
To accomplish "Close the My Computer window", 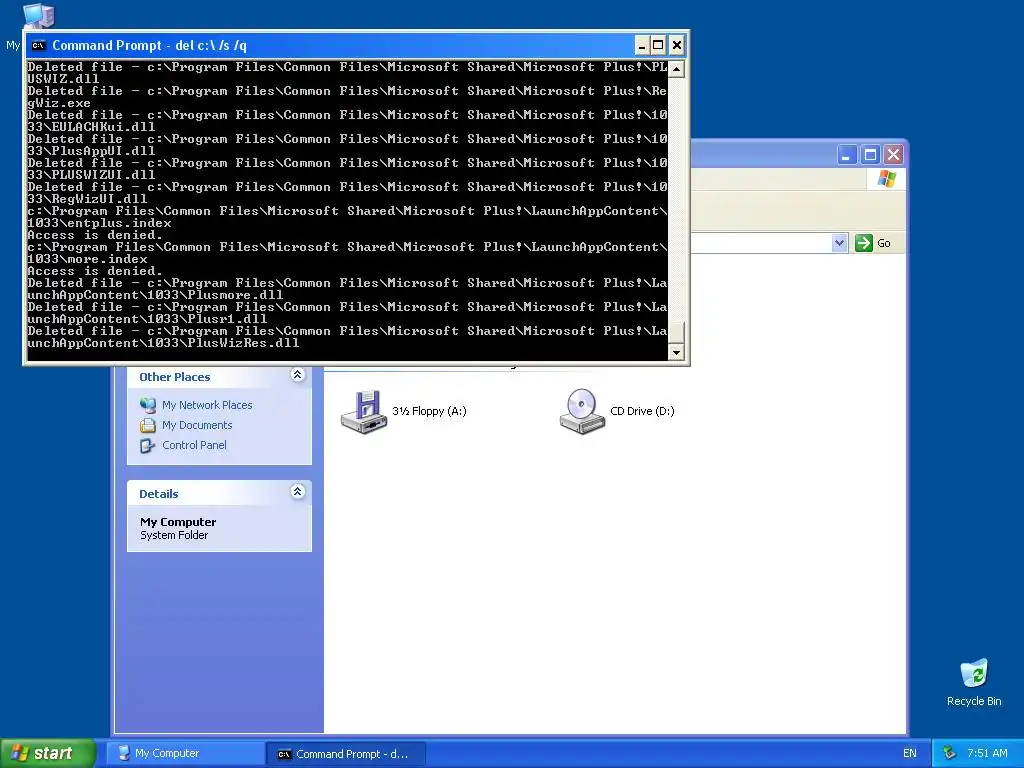I will (x=893, y=155).
